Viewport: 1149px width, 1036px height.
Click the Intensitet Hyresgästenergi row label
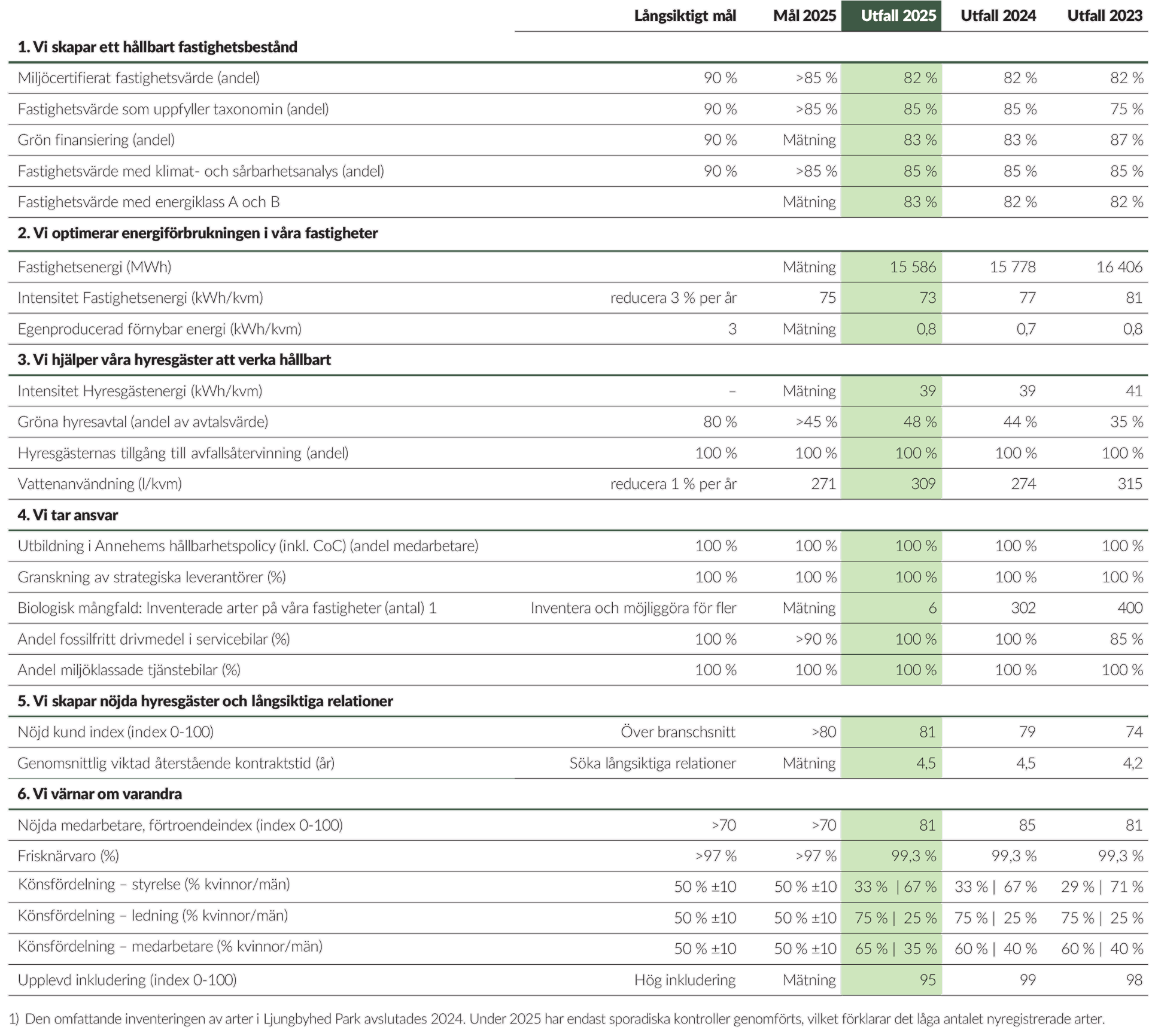click(139, 391)
